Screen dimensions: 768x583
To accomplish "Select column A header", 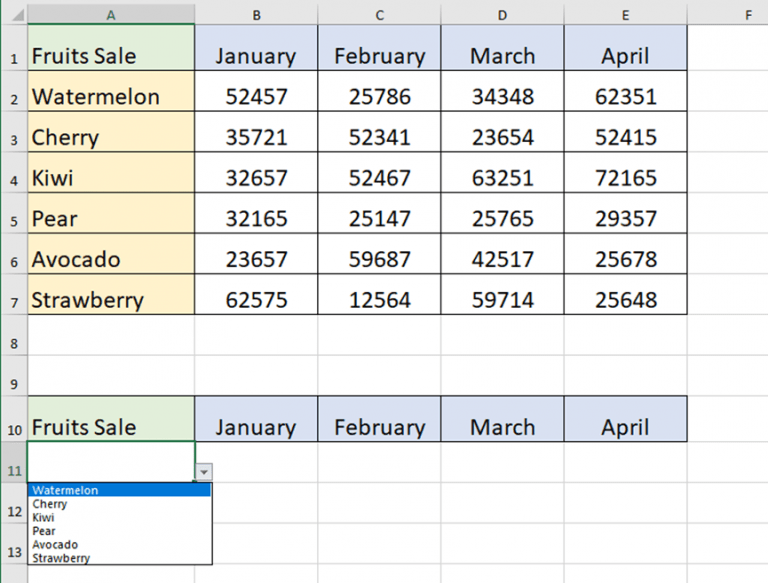I will [111, 15].
